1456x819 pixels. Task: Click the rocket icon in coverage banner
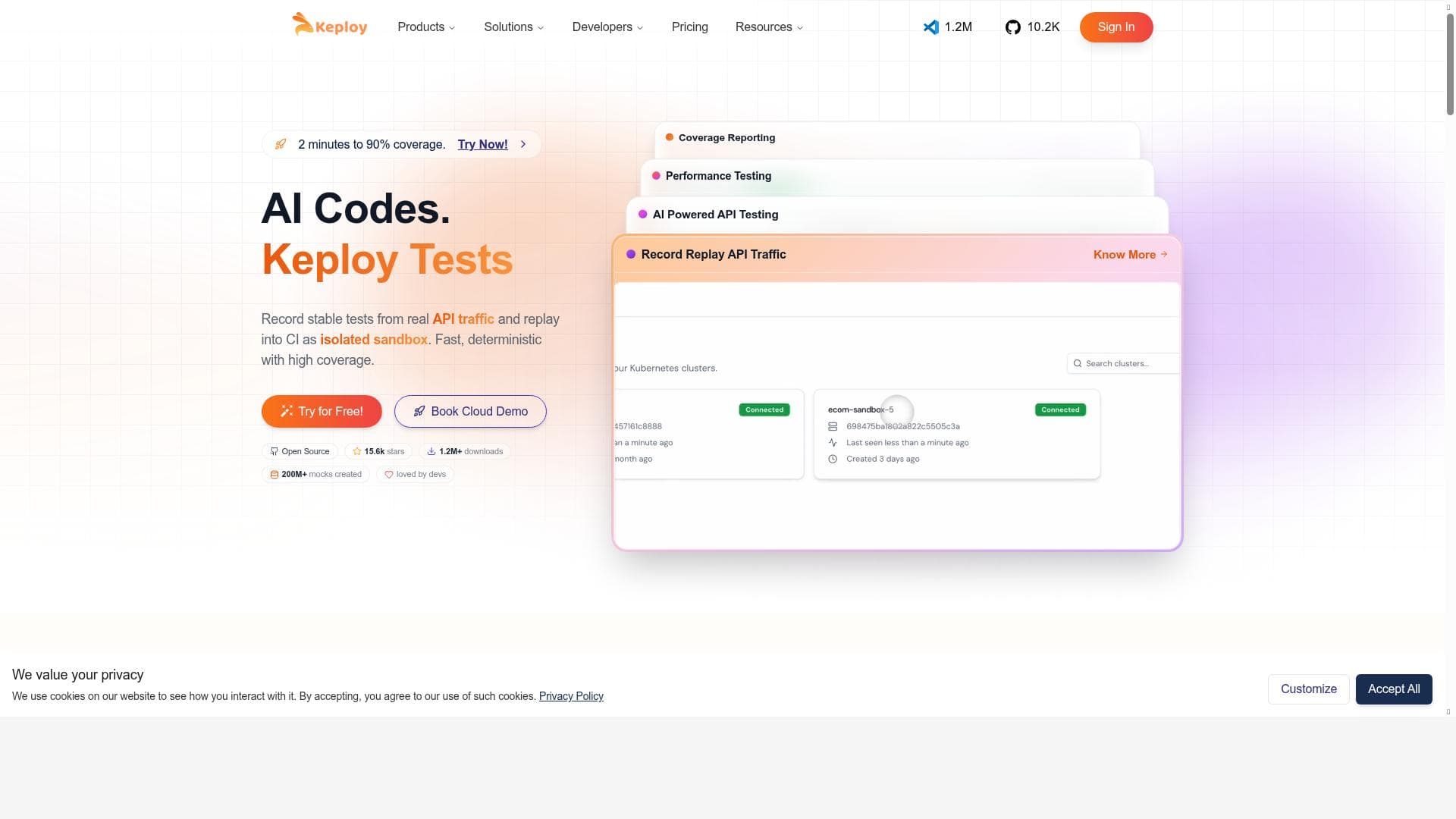pyautogui.click(x=281, y=144)
